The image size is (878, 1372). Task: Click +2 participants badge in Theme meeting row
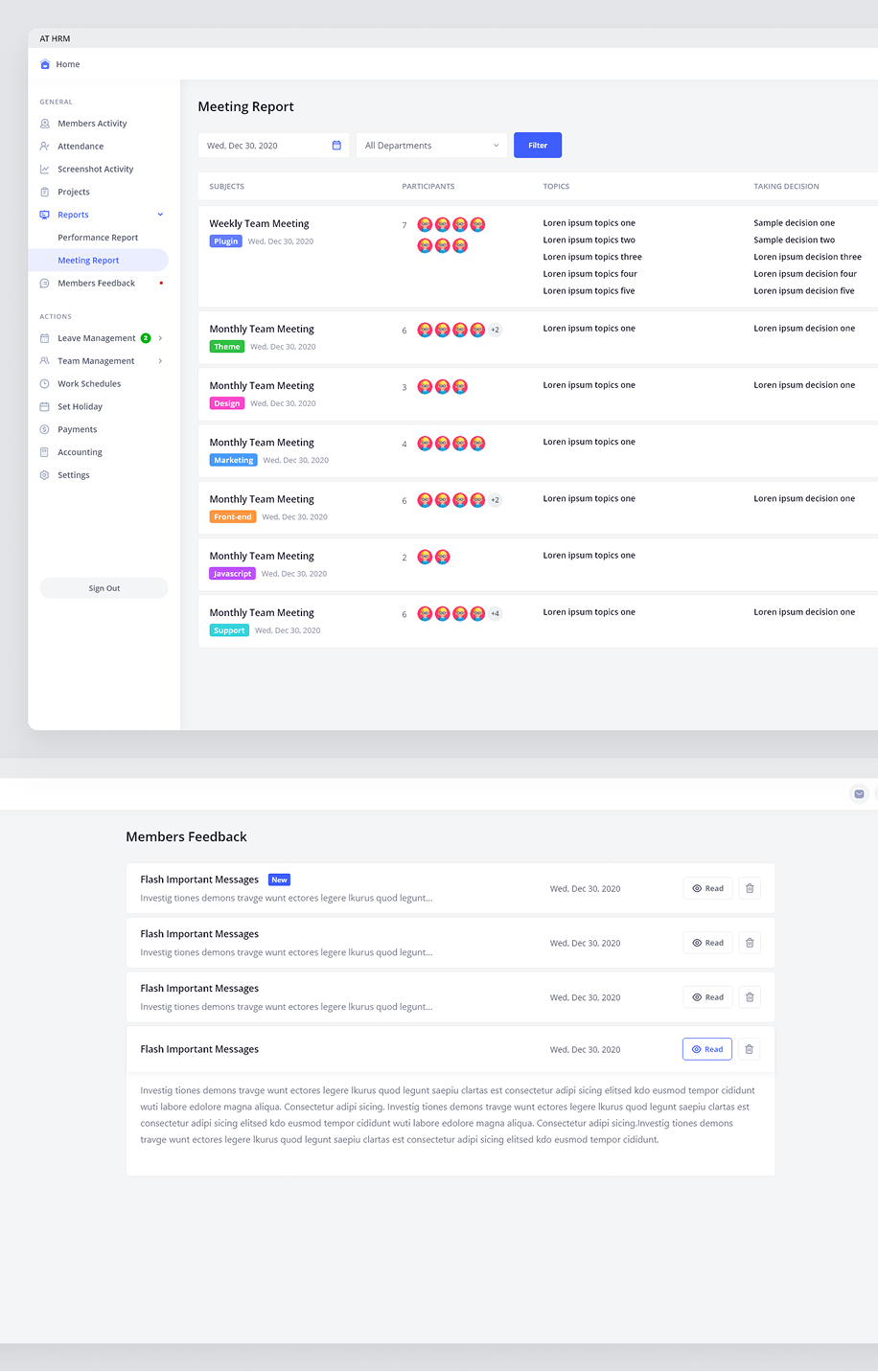495,330
